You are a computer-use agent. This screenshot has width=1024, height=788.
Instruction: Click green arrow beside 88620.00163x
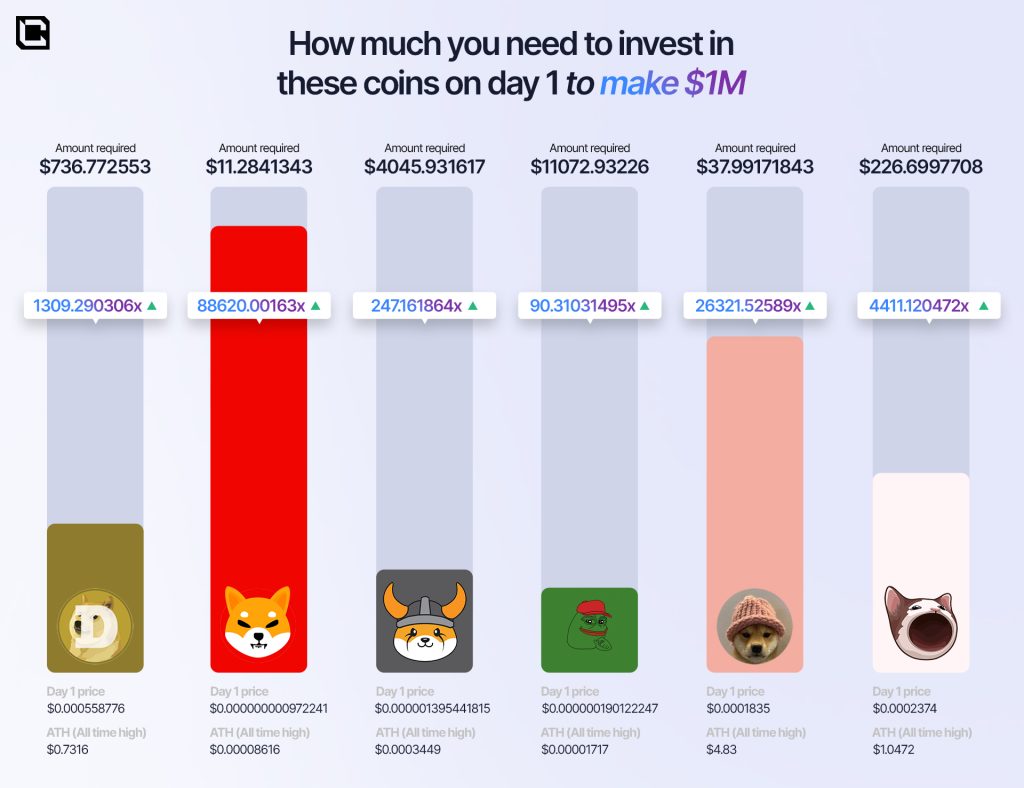(316, 306)
